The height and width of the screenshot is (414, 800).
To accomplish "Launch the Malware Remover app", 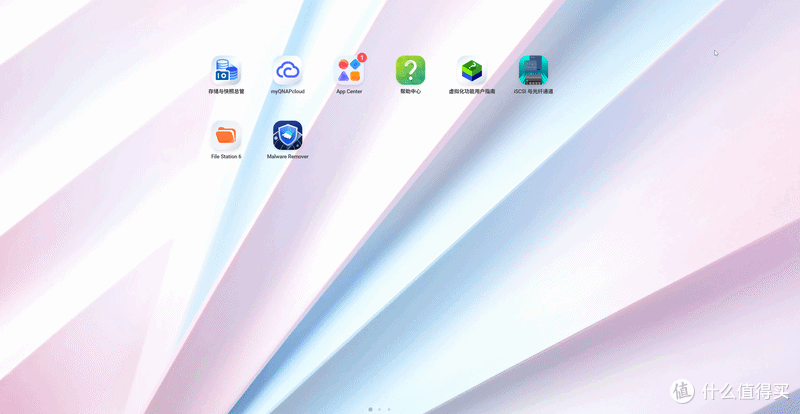I will pos(287,135).
